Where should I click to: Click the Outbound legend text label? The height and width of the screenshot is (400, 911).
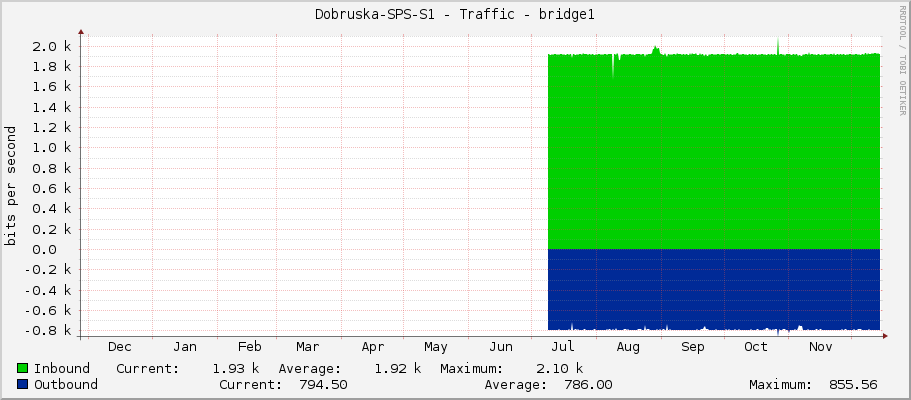click(x=66, y=385)
